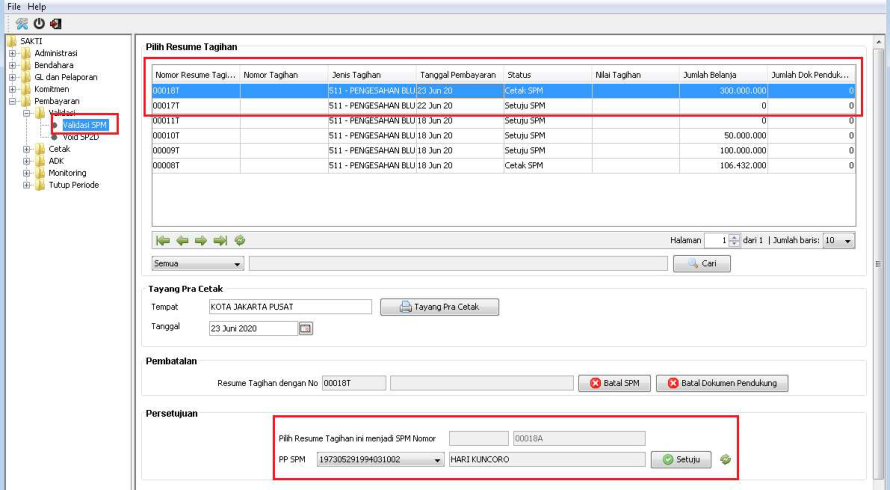Screen dimensions: 890x490
Task: Jump to the last page arrow
Action: tap(220, 240)
